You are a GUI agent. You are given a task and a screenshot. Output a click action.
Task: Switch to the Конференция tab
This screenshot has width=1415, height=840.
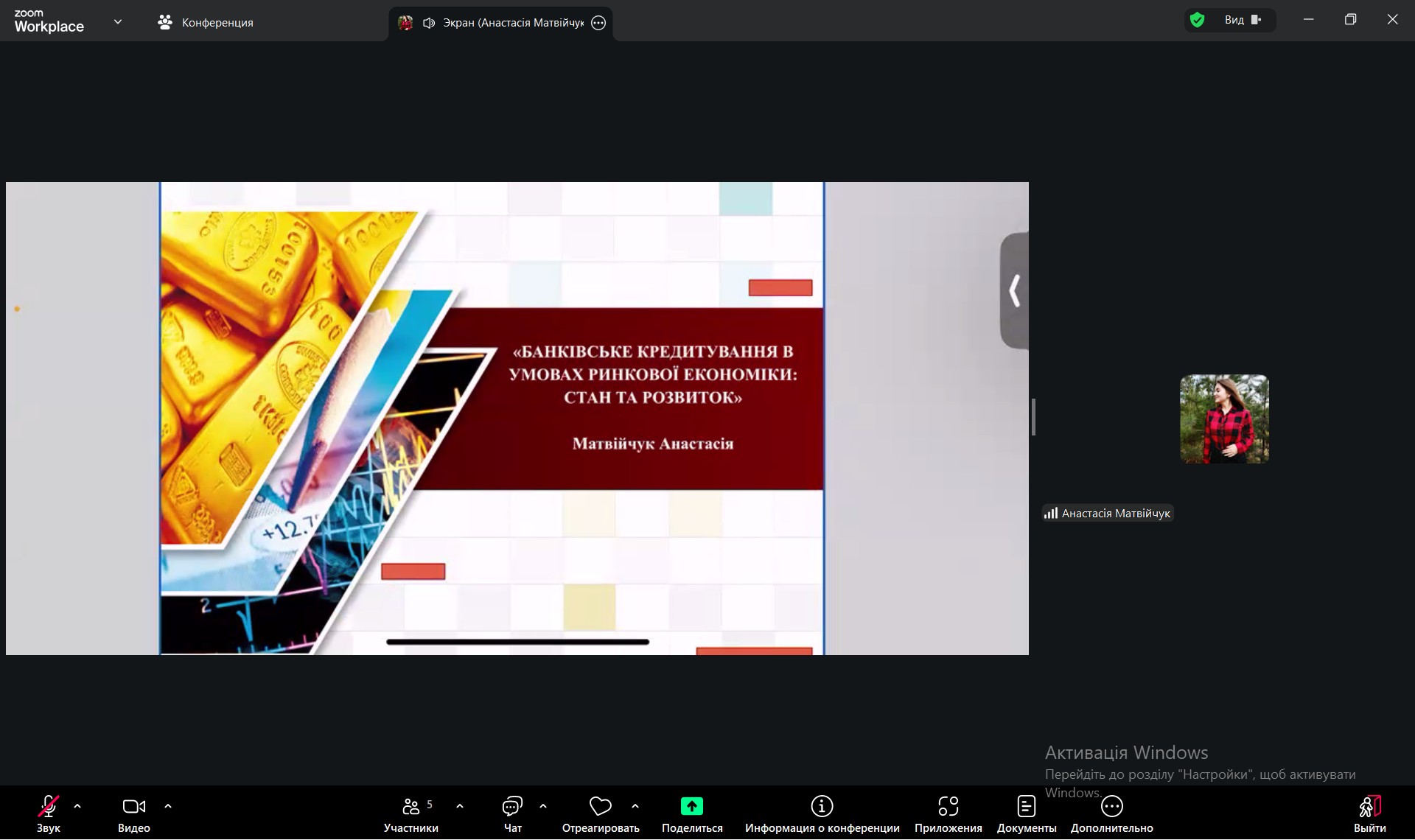206,23
